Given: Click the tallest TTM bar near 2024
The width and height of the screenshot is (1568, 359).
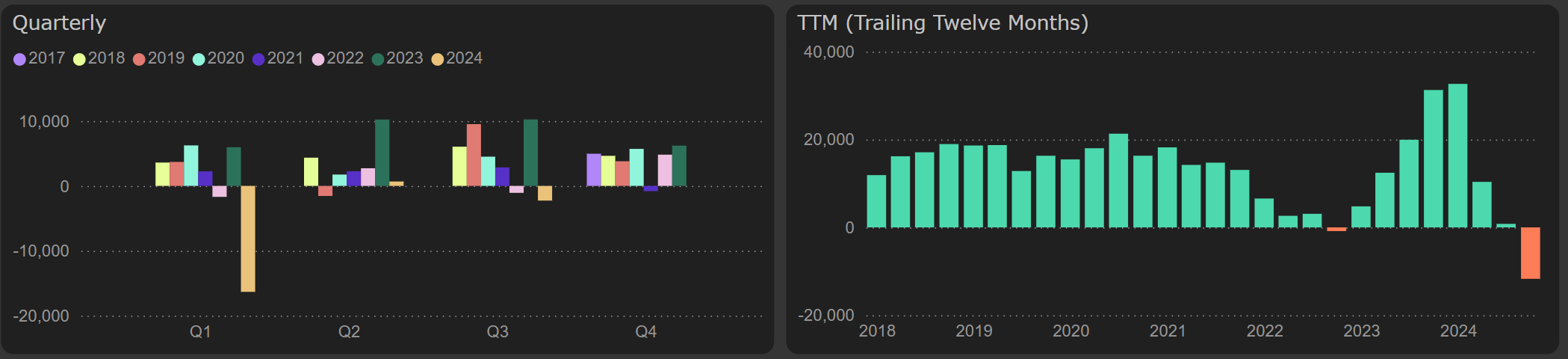Looking at the screenshot, I should click(x=1457, y=156).
